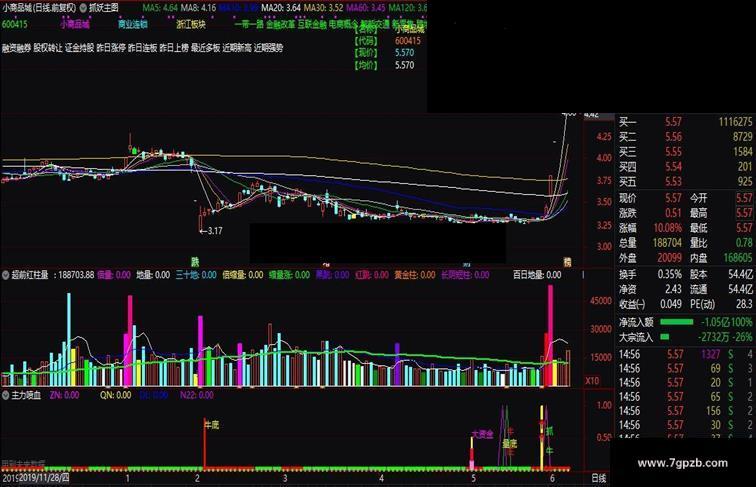Click the 买三 bid row price 5.55
The height and width of the screenshot is (487, 756).
tap(673, 152)
